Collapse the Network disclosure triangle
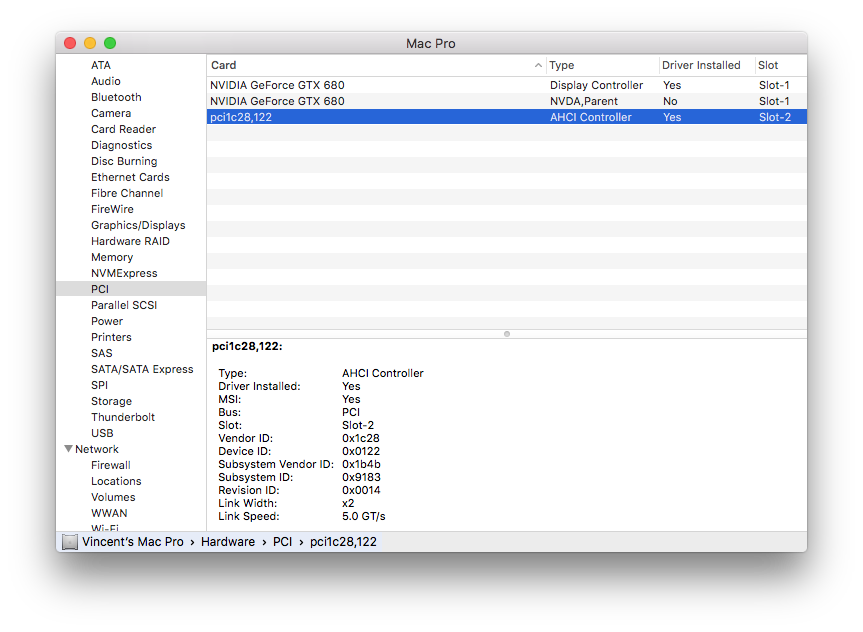Image resolution: width=863 pixels, height=632 pixels. click(x=68, y=448)
